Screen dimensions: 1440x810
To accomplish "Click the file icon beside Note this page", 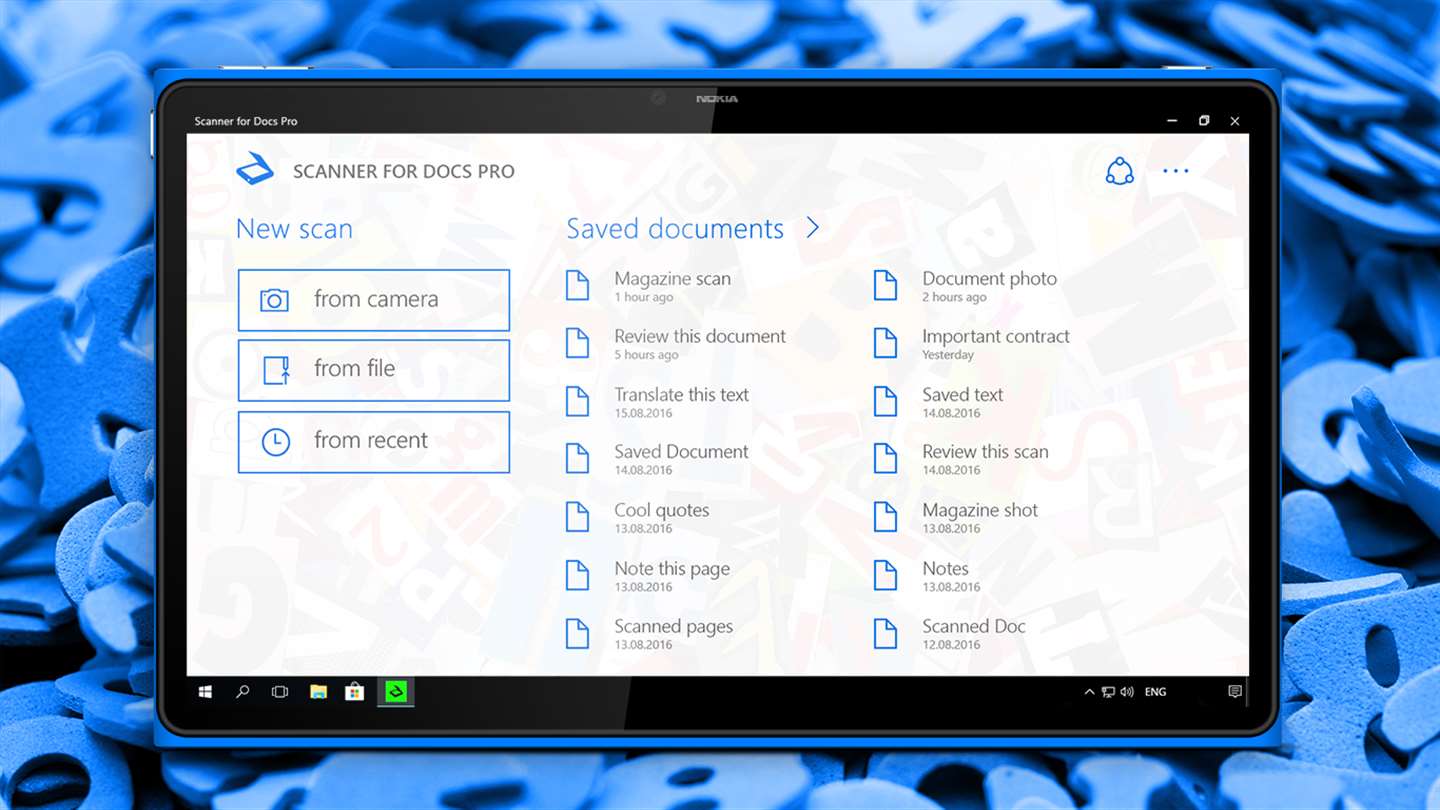I will tap(578, 575).
